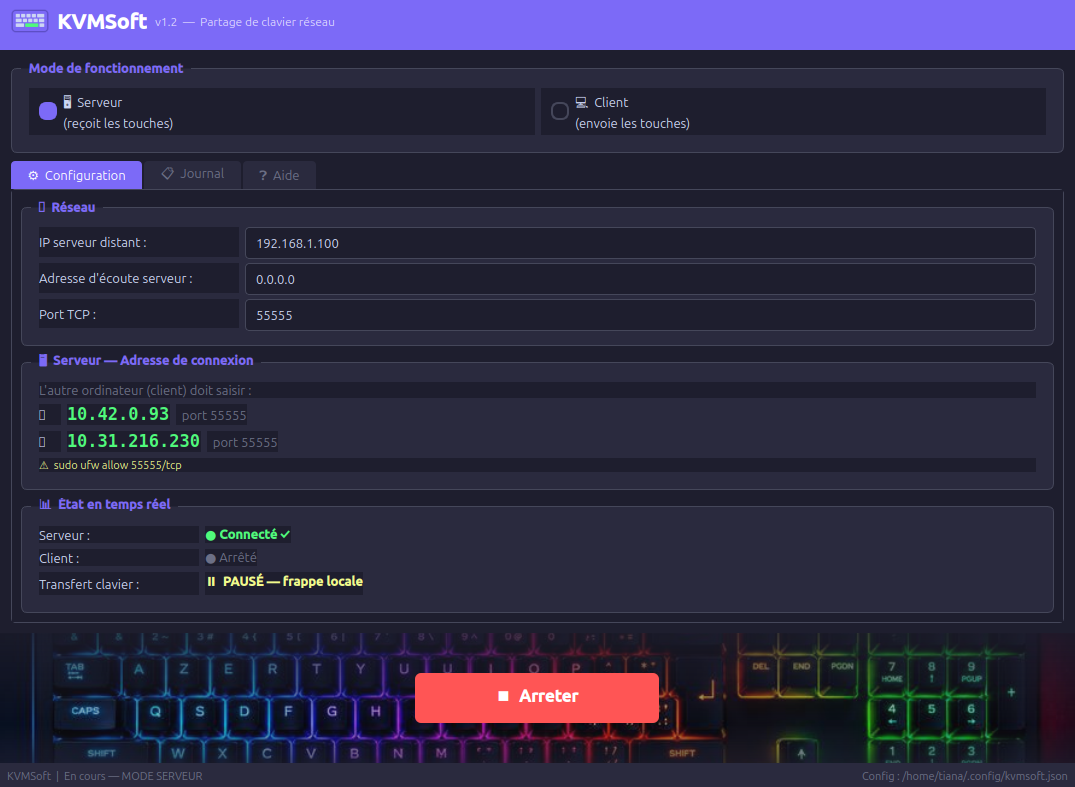Select the Client mode radio button
This screenshot has height=787, width=1075.
[559, 111]
